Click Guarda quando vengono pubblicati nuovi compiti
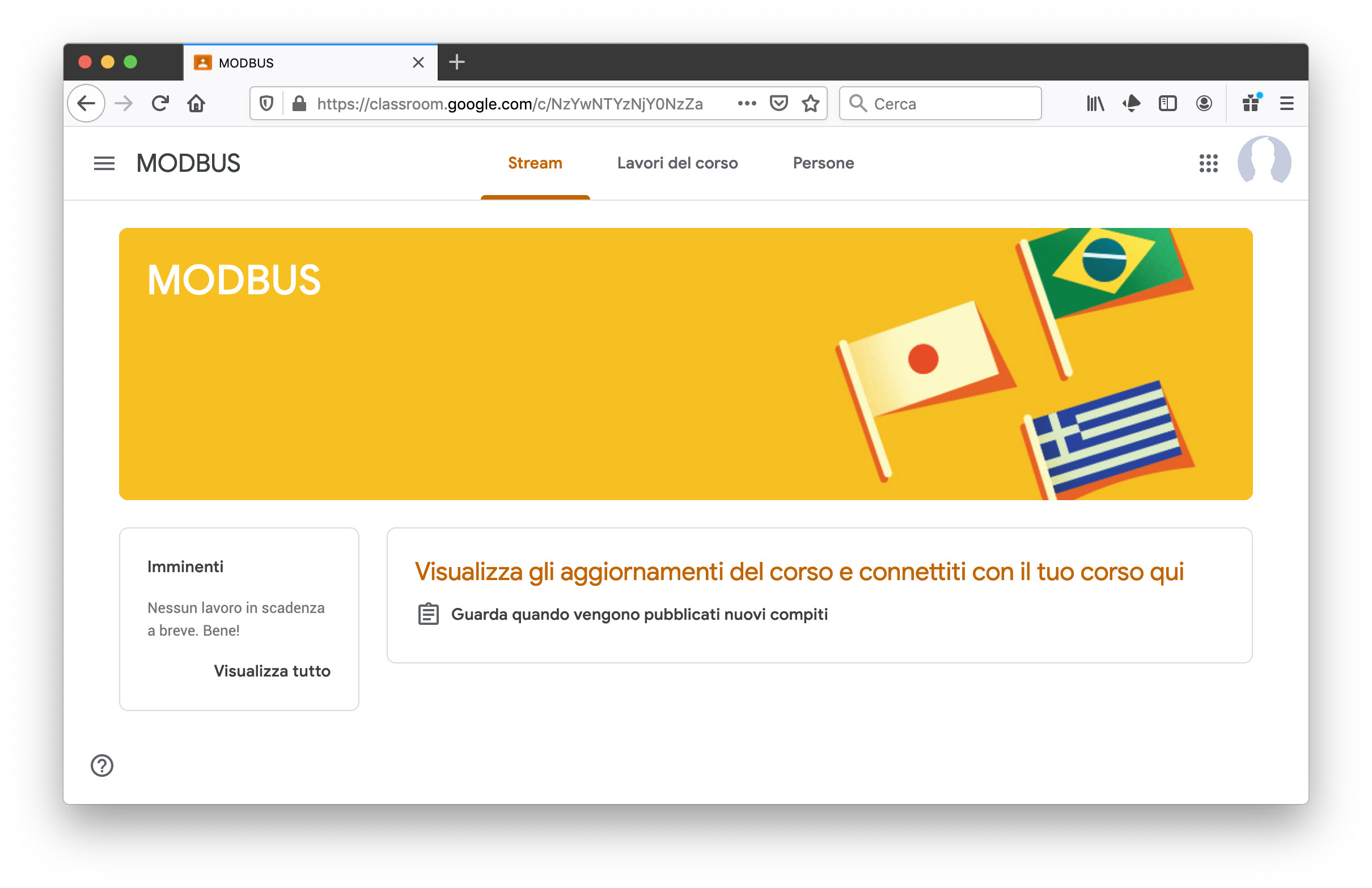1372x888 pixels. pos(640,614)
